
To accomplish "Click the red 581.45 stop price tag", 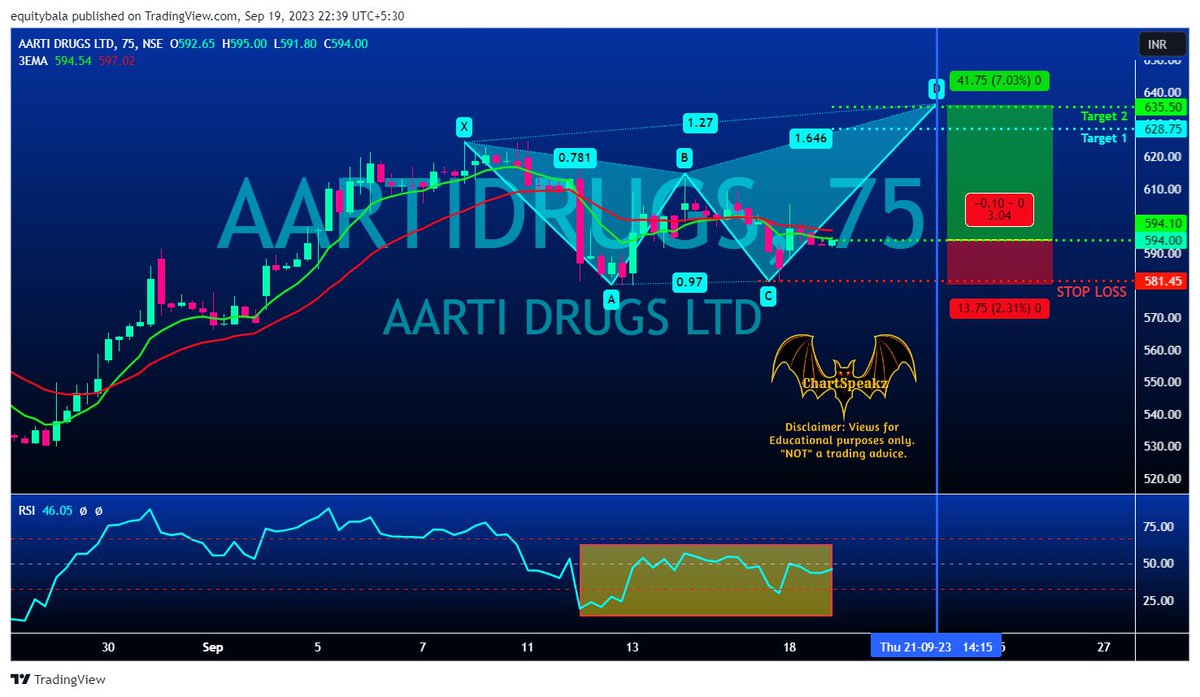I will (1160, 282).
